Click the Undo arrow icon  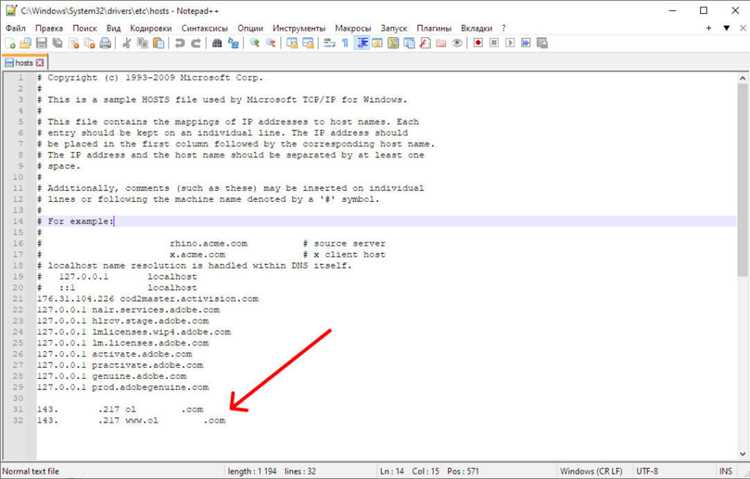click(180, 43)
